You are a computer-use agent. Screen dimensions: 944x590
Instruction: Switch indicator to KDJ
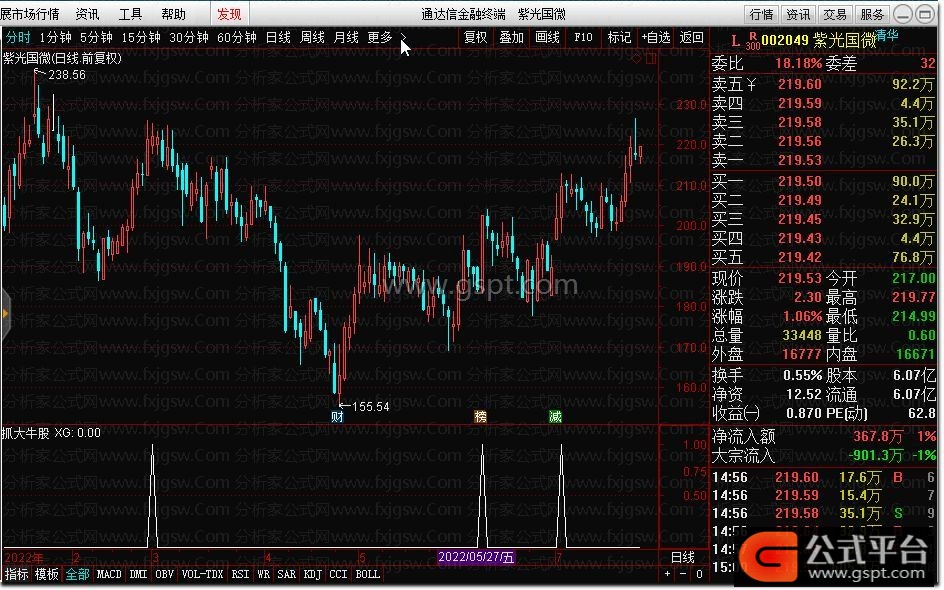point(312,574)
